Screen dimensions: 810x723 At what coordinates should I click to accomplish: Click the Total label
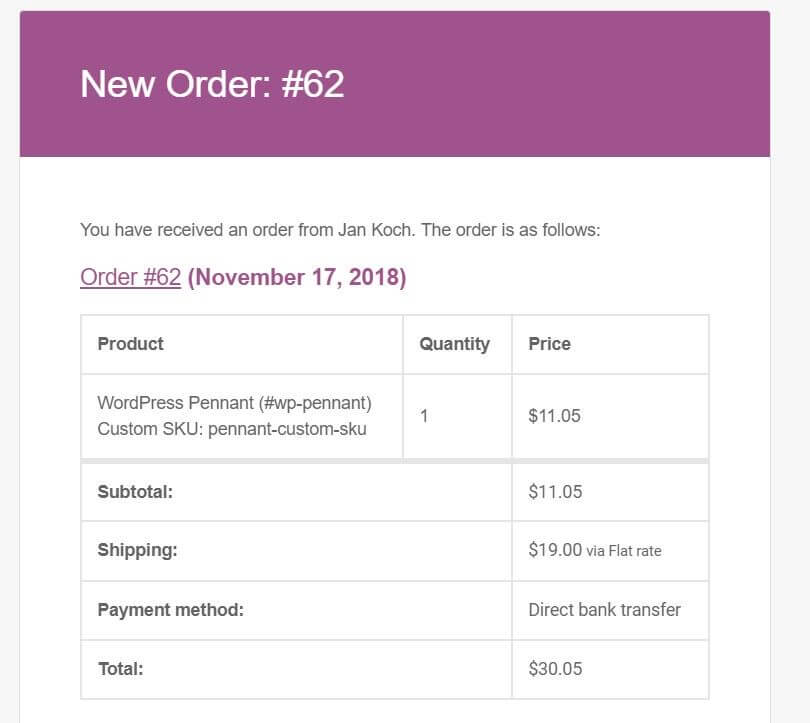(x=120, y=669)
